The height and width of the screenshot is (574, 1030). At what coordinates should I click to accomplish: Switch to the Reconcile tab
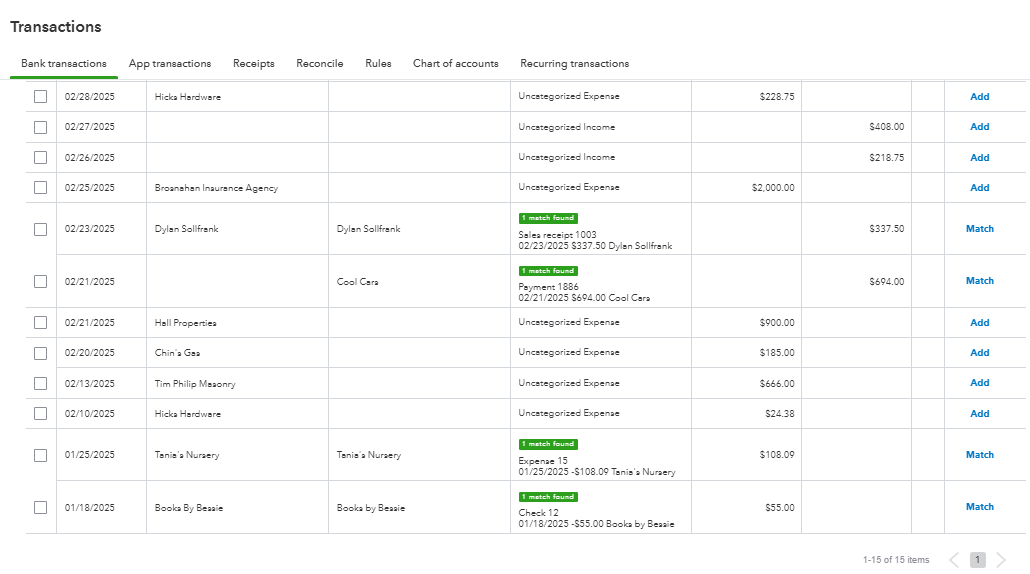[x=319, y=64]
